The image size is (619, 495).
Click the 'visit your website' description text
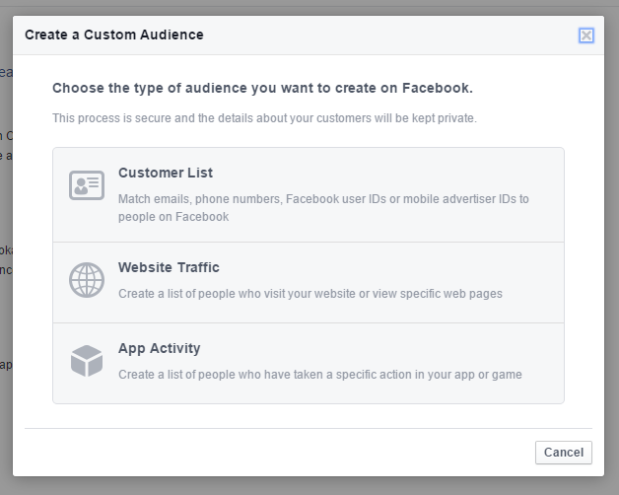tap(310, 294)
